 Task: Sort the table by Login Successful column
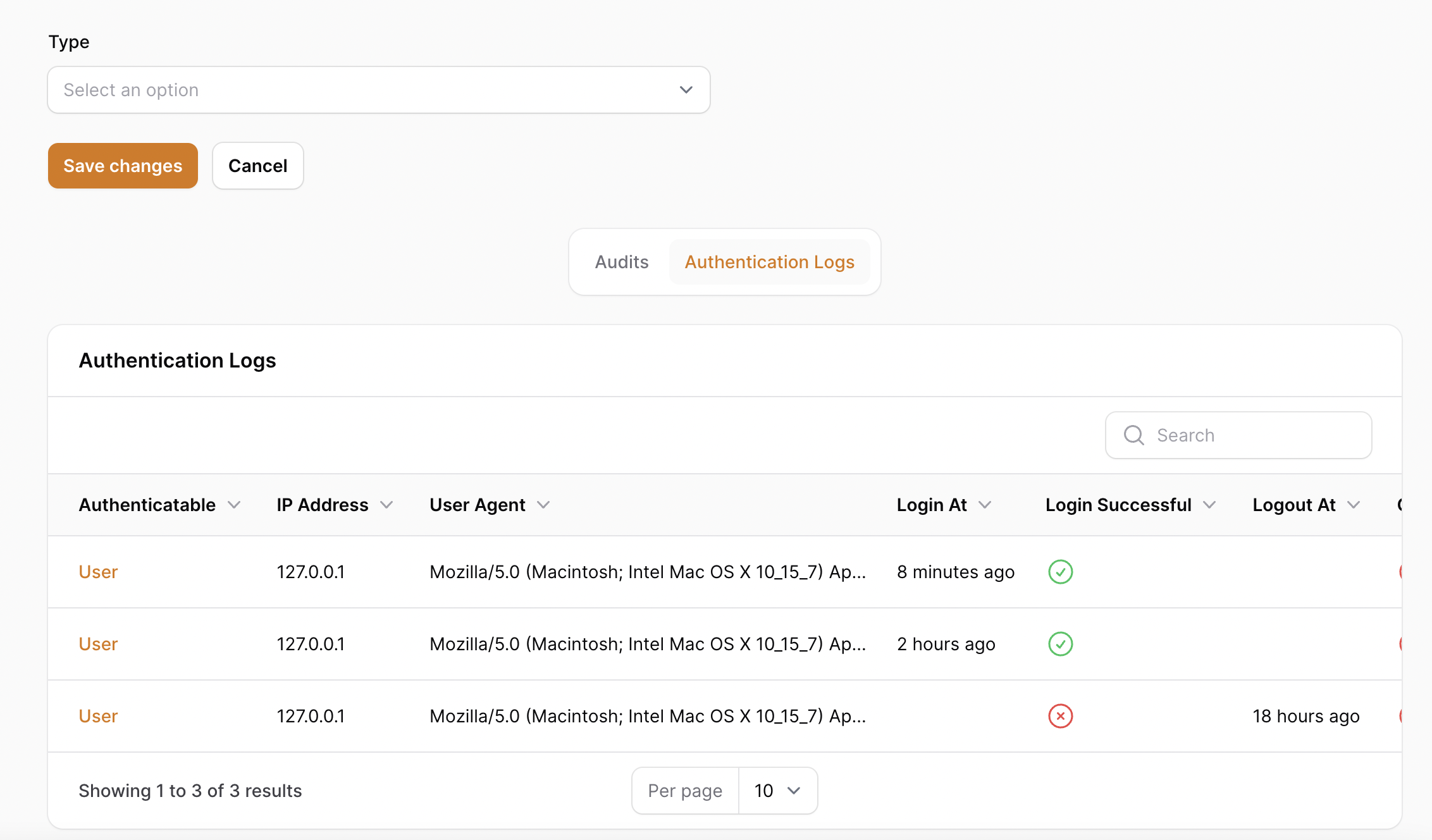point(1118,505)
